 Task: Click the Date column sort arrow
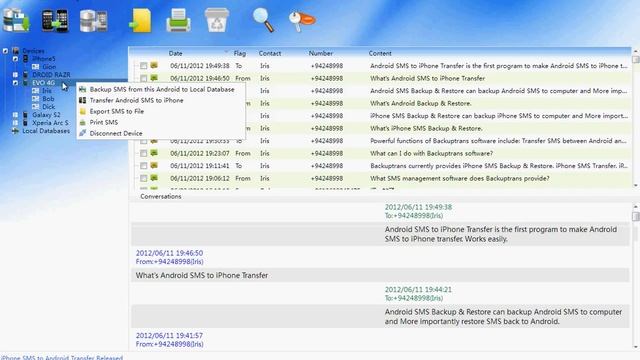click(x=227, y=53)
